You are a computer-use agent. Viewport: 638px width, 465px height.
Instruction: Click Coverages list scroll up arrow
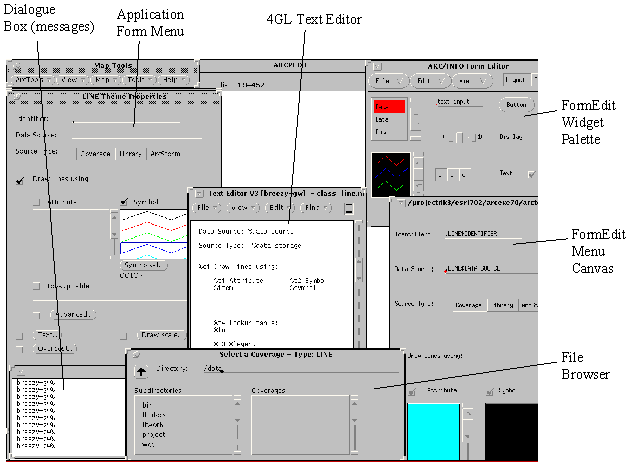coord(354,402)
